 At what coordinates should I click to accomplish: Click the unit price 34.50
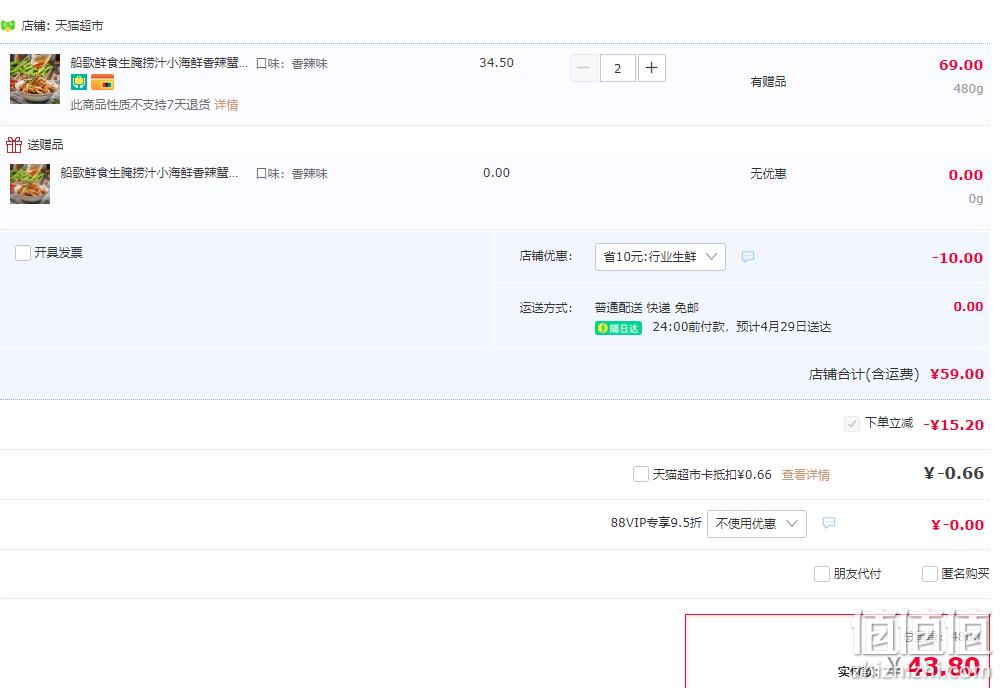[x=496, y=63]
